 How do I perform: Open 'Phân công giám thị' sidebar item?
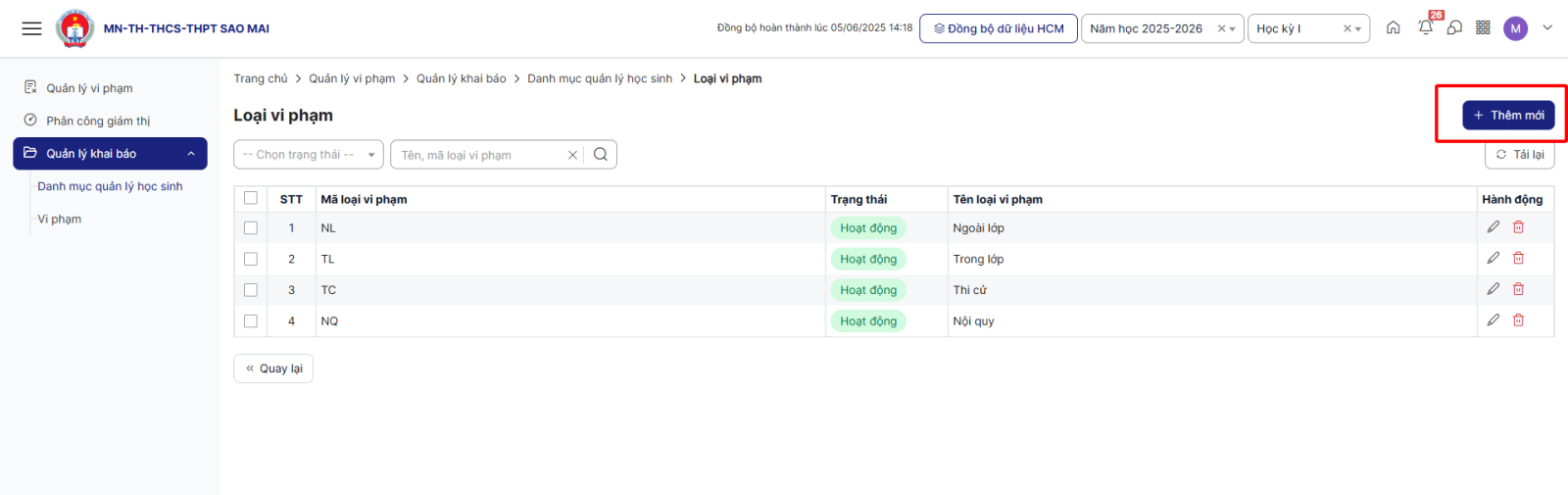pyautogui.click(x=98, y=121)
